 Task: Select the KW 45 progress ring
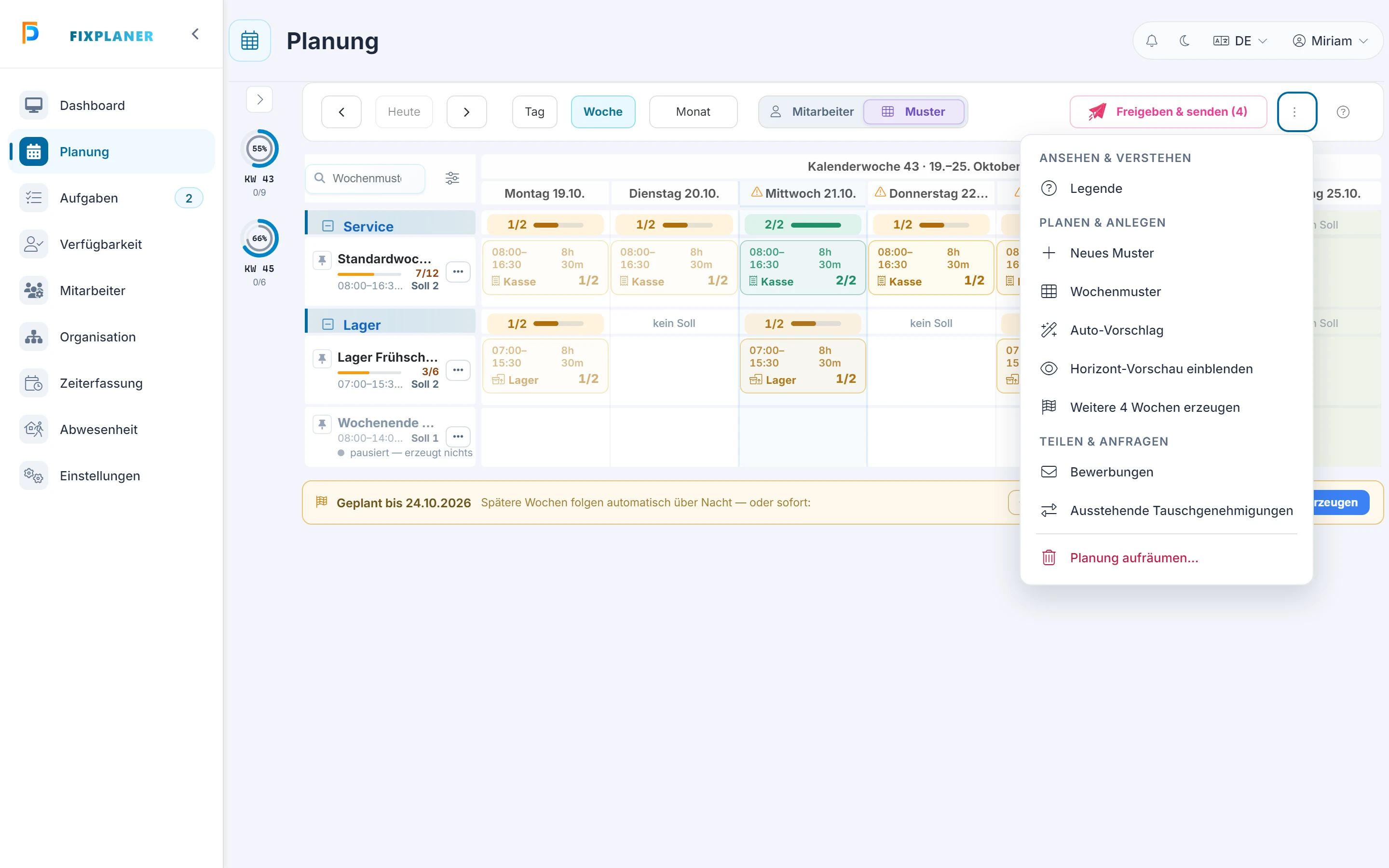point(259,238)
